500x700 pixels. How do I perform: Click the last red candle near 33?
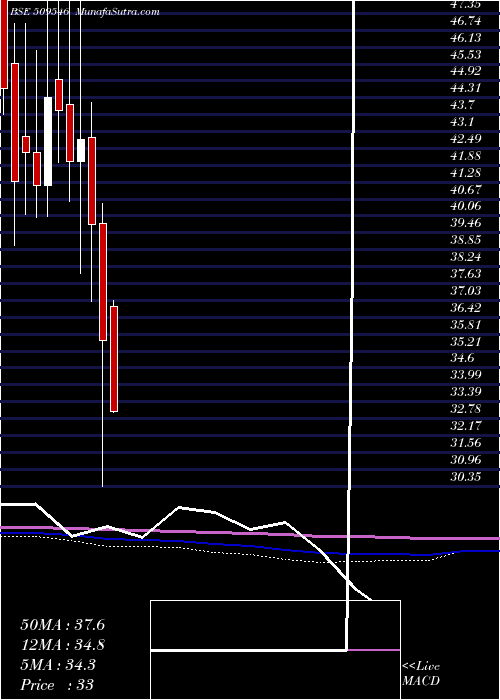pyautogui.click(x=114, y=359)
